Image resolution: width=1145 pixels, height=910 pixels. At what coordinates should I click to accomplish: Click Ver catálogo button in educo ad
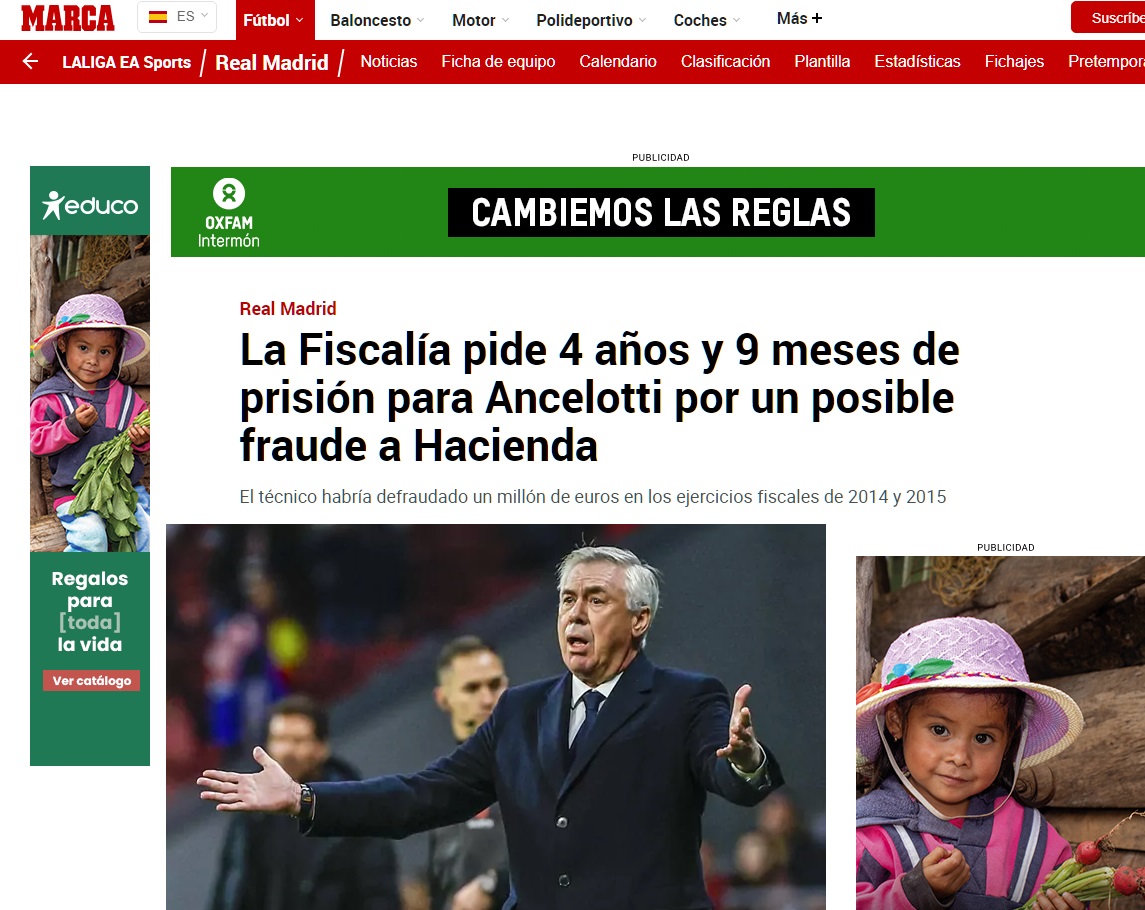tap(91, 681)
